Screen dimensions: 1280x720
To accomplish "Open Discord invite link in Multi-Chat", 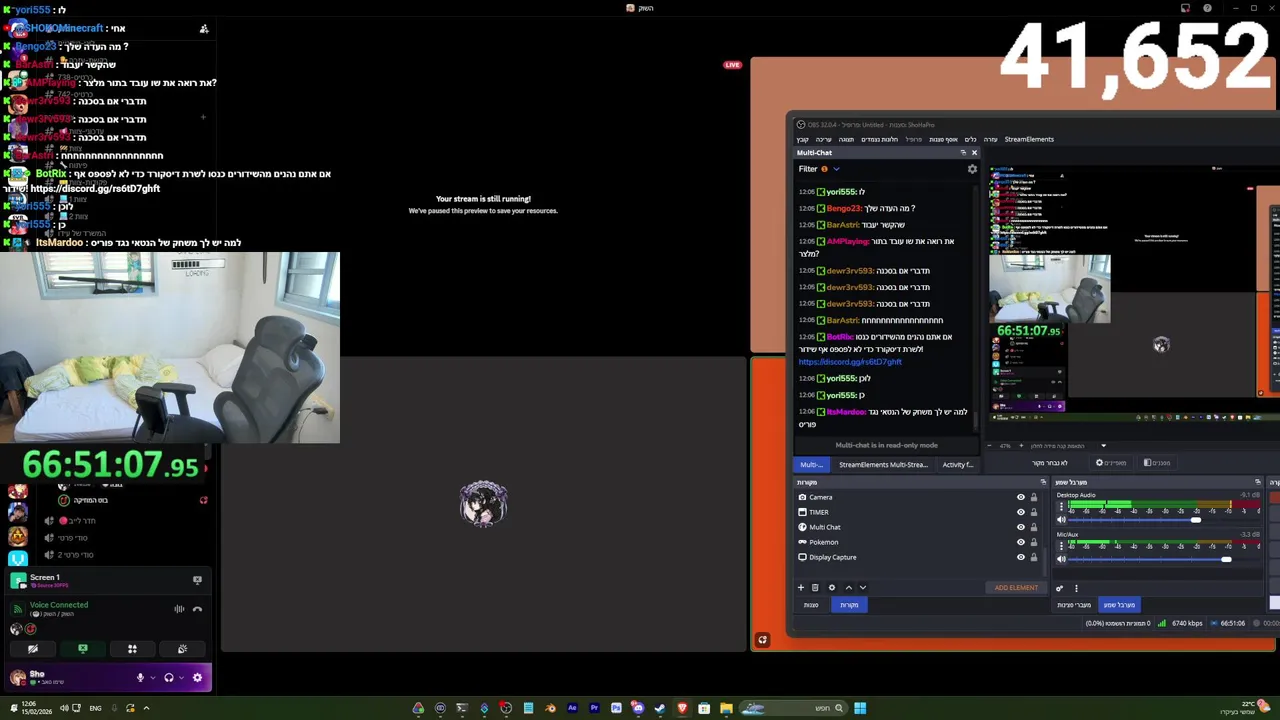I will 849,362.
